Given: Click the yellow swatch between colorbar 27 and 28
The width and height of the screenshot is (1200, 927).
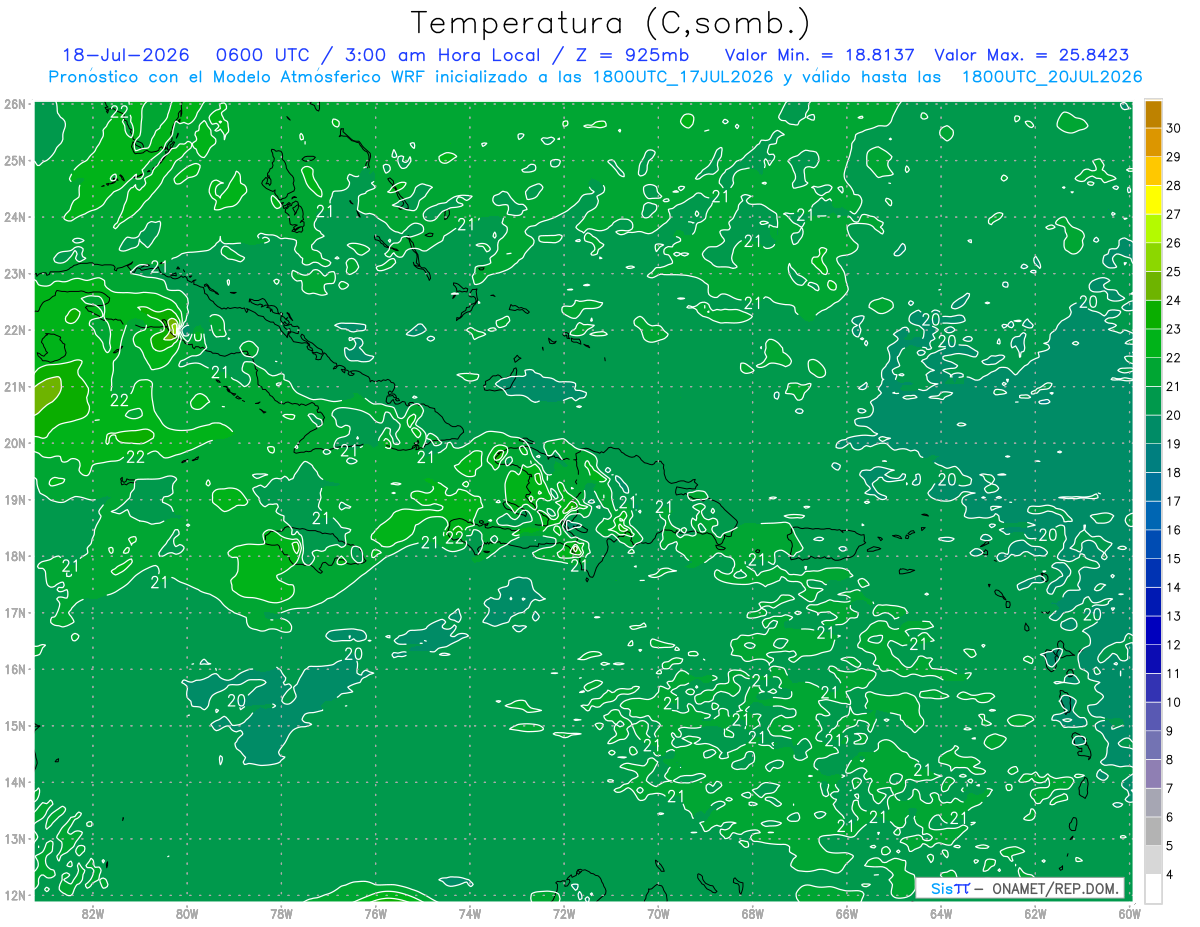Looking at the screenshot, I should (1153, 200).
